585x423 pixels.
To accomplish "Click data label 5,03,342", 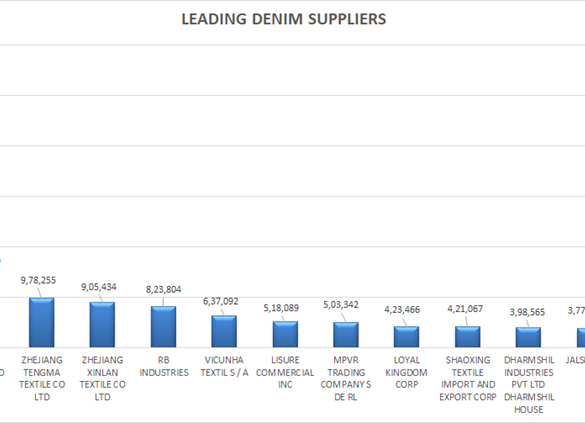I will (341, 305).
